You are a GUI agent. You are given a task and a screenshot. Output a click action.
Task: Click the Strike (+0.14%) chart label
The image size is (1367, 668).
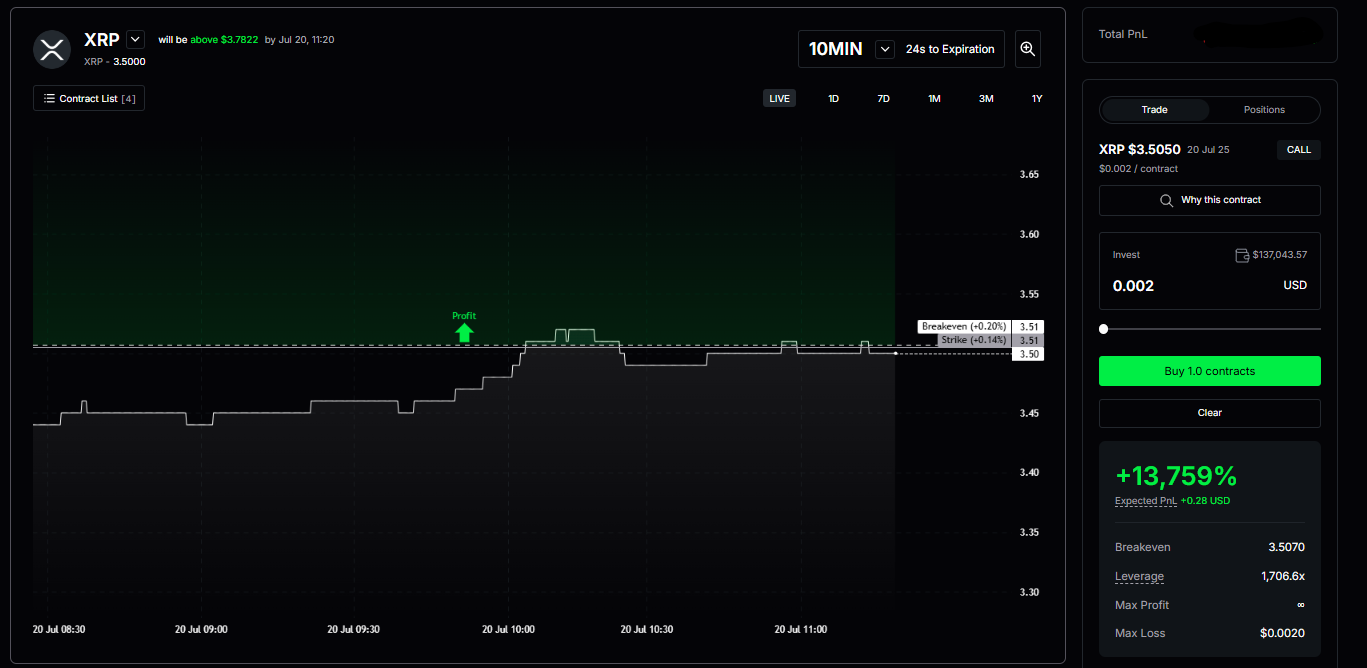[x=974, y=340]
